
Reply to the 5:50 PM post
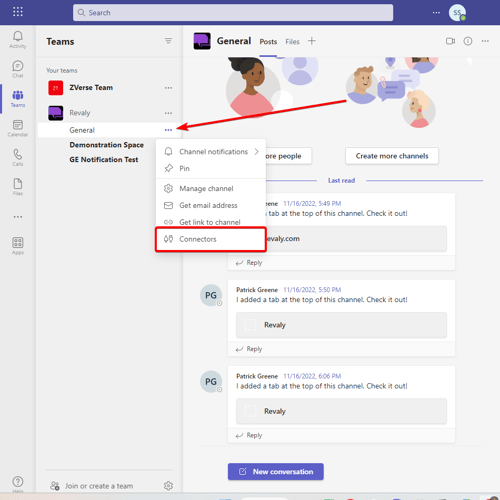tap(249, 349)
